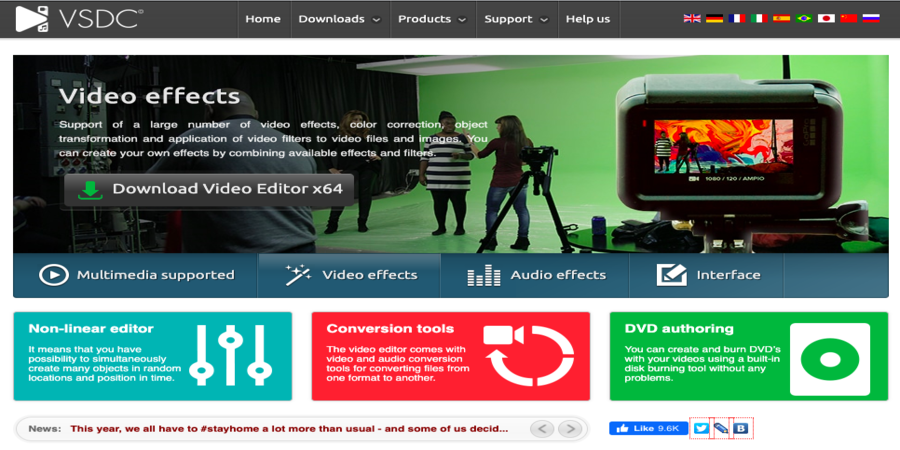Select the Multimedia supported tab
The width and height of the screenshot is (900, 450).
(135, 276)
